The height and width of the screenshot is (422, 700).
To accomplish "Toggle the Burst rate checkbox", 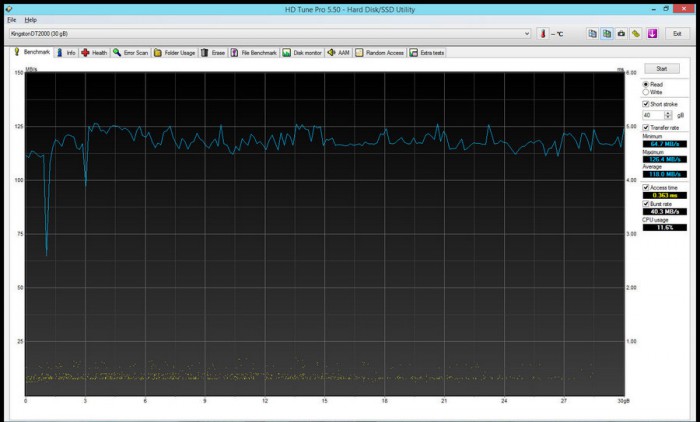I will tap(646, 204).
